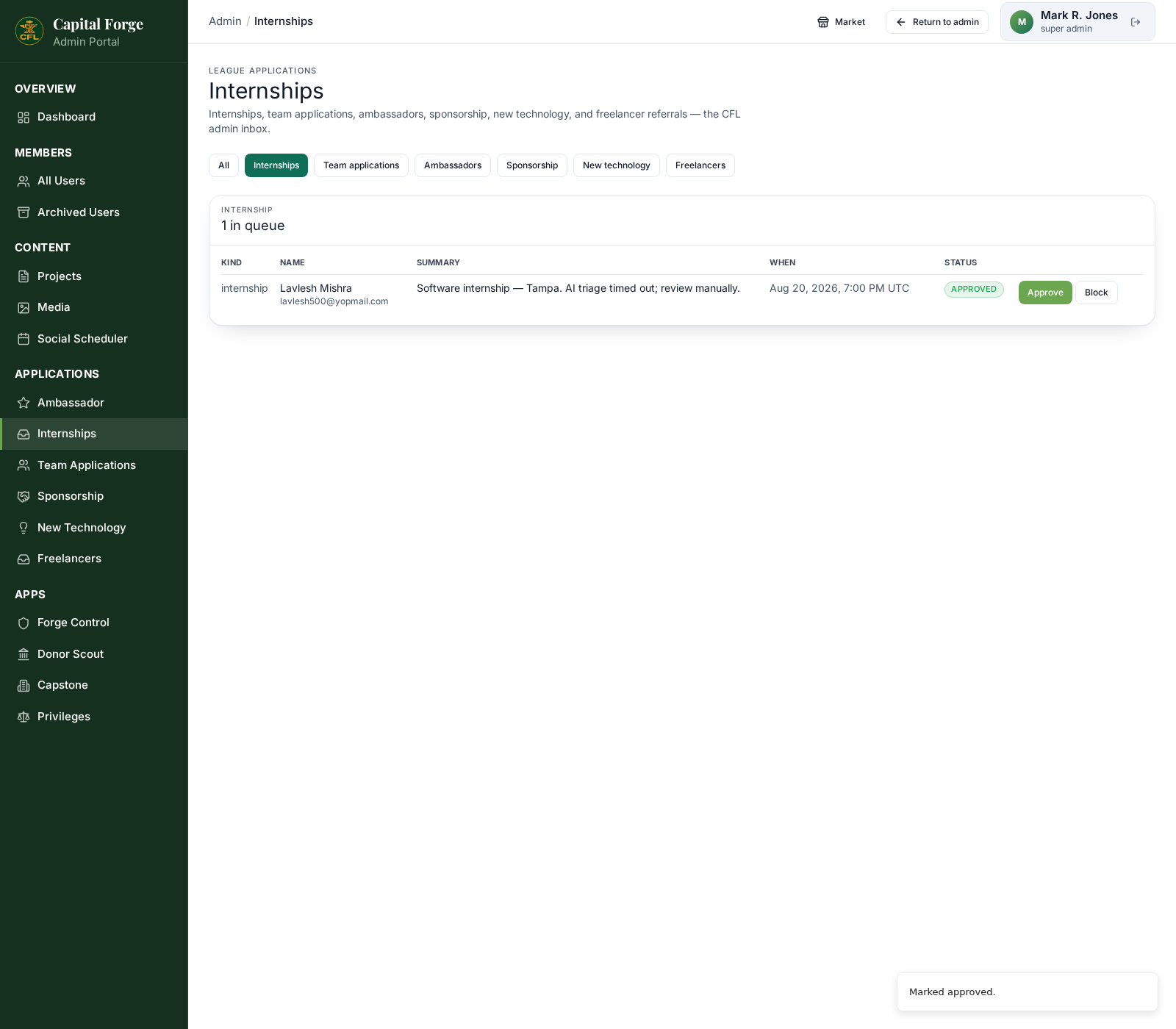The height and width of the screenshot is (1029, 1176).
Task: Click the back arrow in Return to admin
Action: coord(901,22)
